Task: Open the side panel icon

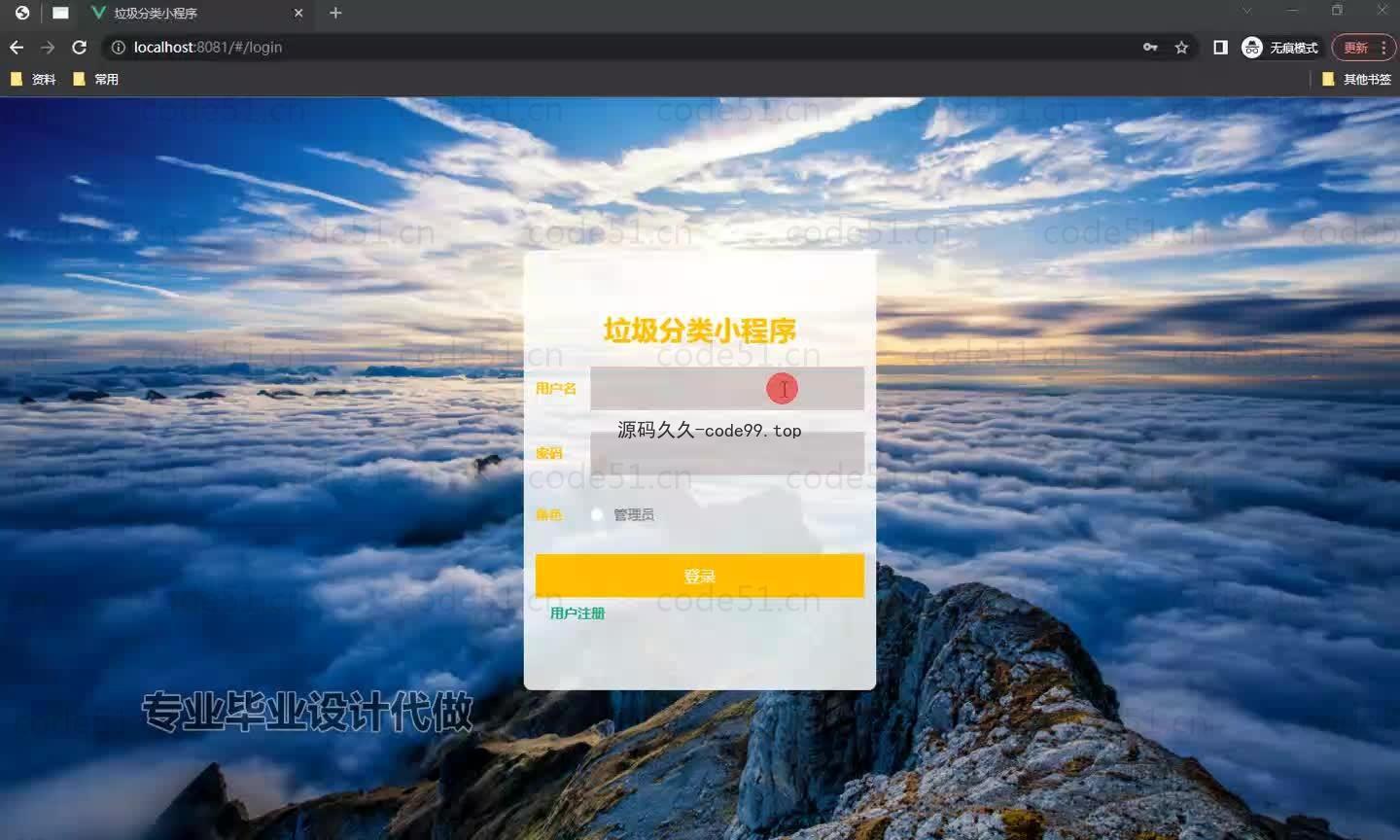Action: point(1220,48)
